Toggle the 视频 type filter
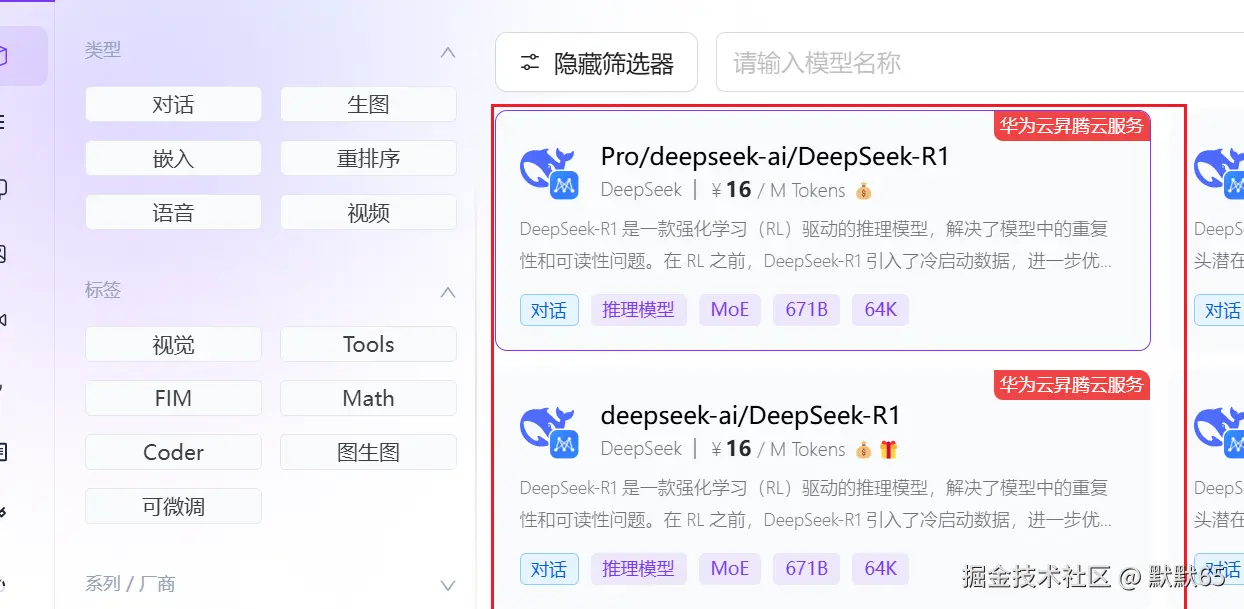1244x609 pixels. [368, 212]
